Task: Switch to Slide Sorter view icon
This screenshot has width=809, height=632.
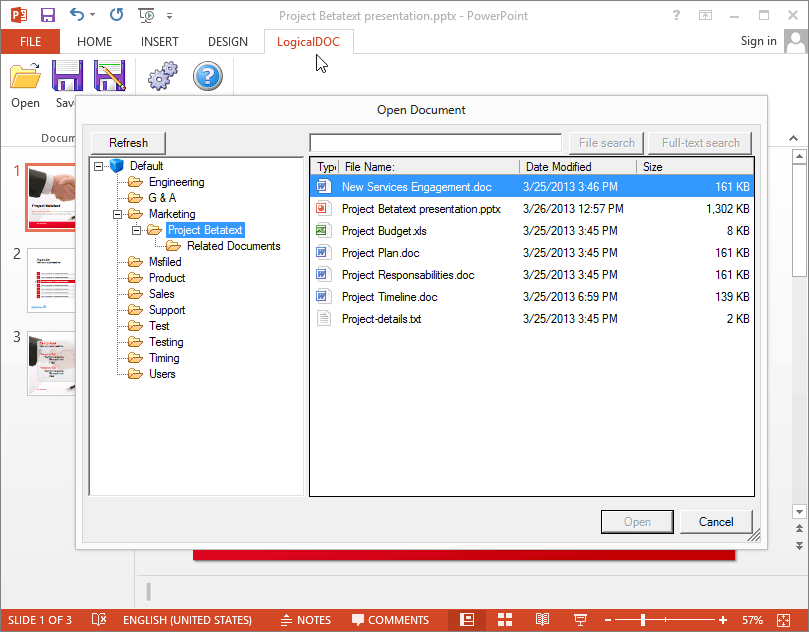Action: pos(505,620)
